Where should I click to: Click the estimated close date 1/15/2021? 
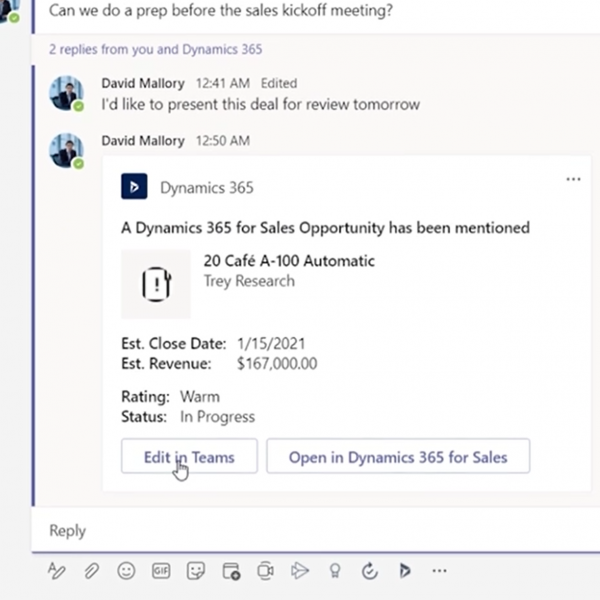271,344
